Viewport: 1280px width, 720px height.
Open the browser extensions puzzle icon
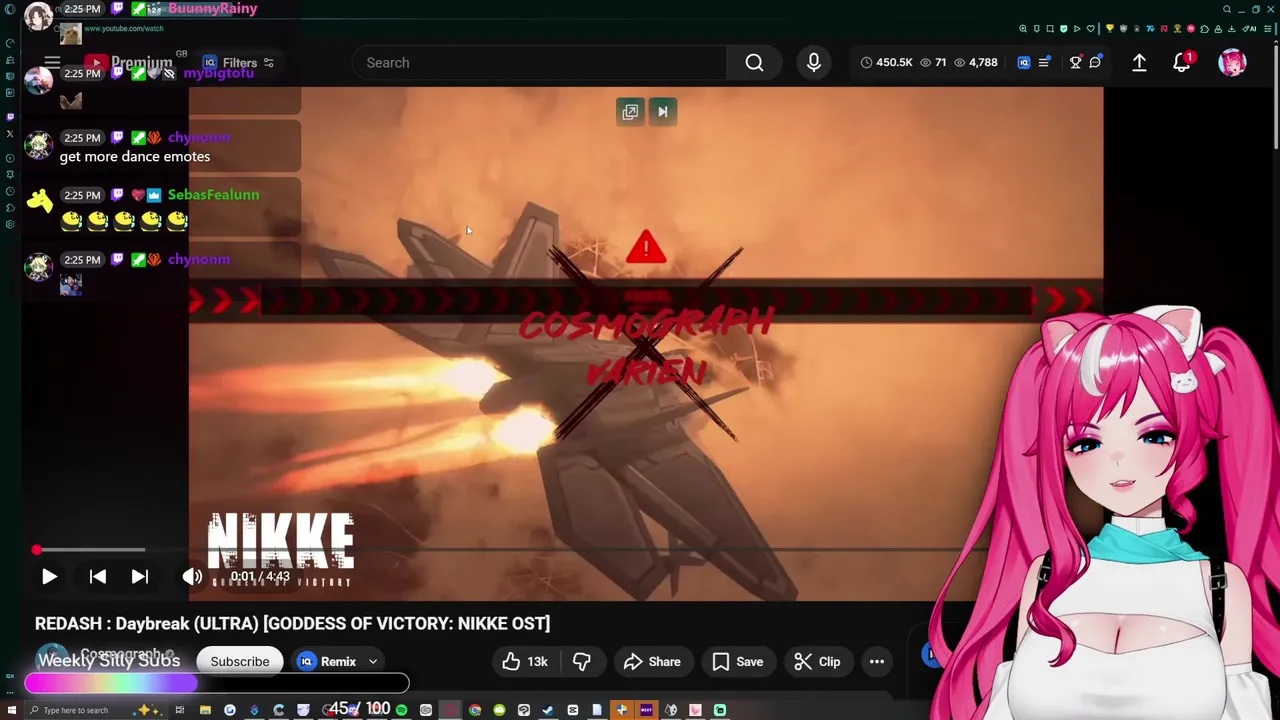coord(1204,29)
